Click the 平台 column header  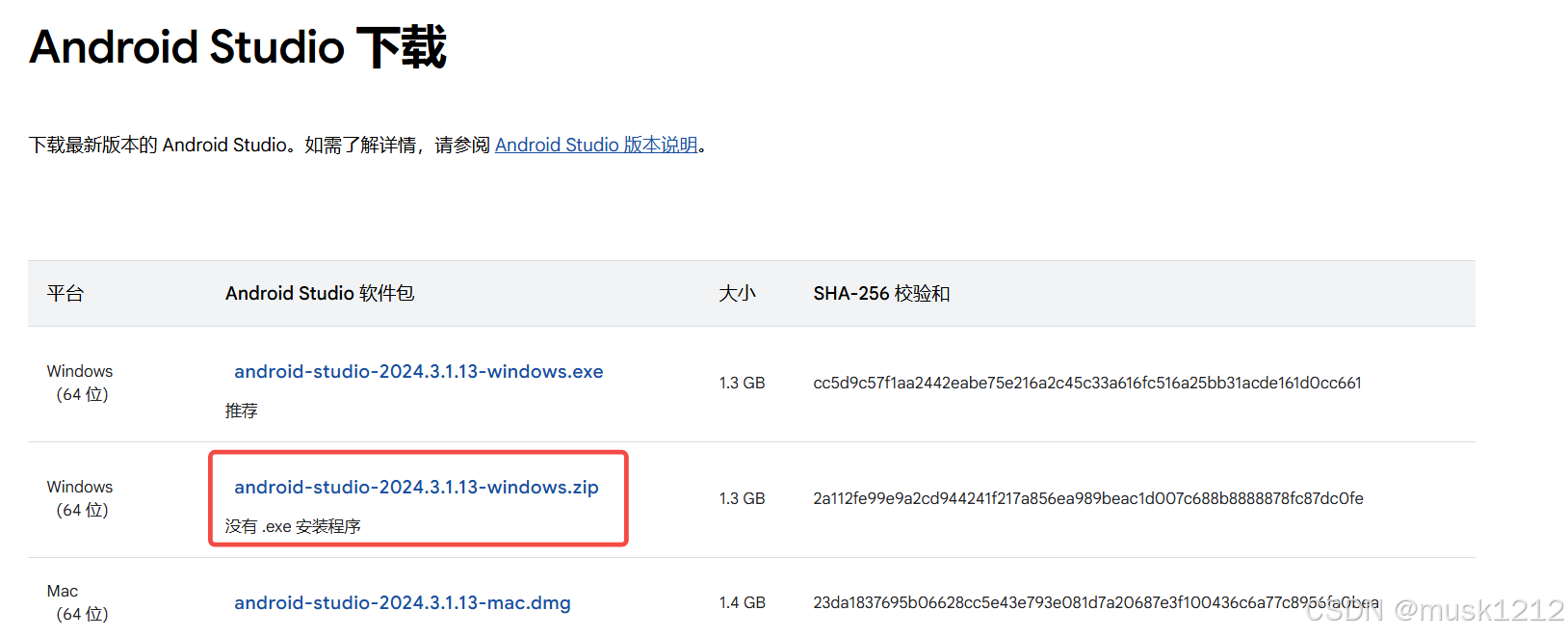click(x=65, y=293)
